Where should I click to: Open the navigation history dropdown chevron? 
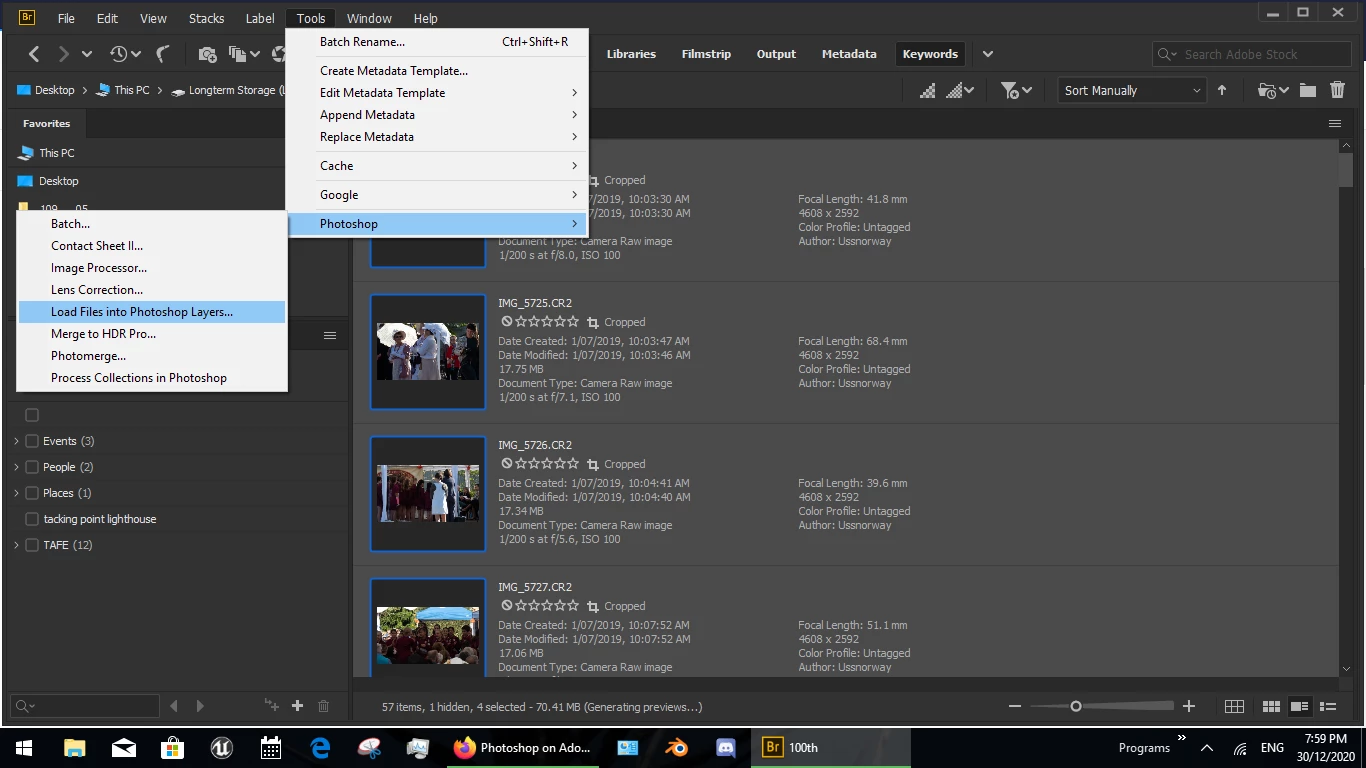[87, 54]
